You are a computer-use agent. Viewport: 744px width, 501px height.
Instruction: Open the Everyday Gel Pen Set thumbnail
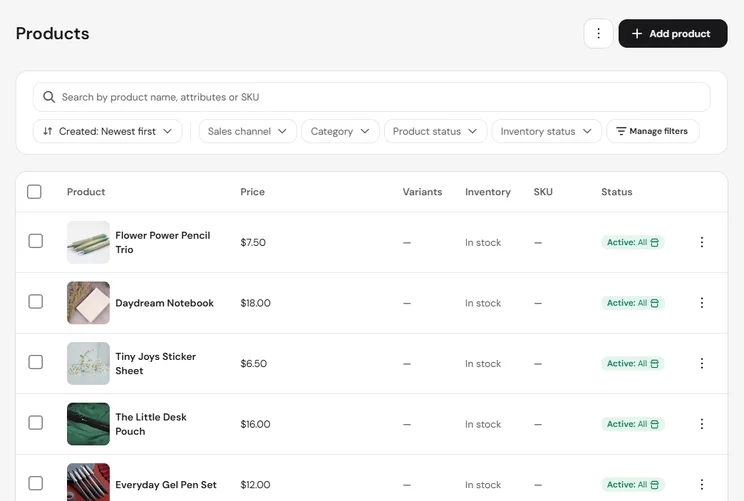point(88,482)
